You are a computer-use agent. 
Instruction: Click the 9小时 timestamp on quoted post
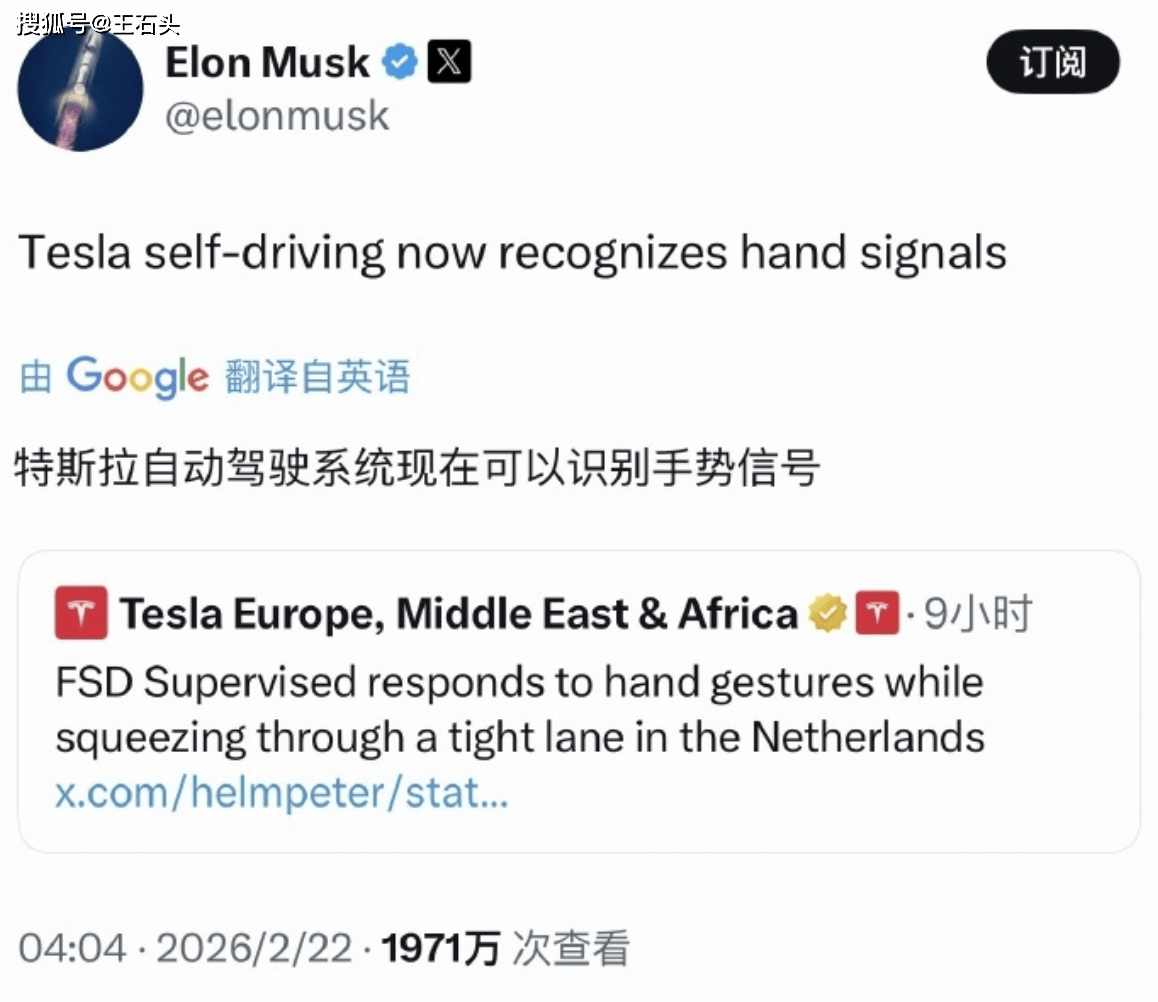977,614
